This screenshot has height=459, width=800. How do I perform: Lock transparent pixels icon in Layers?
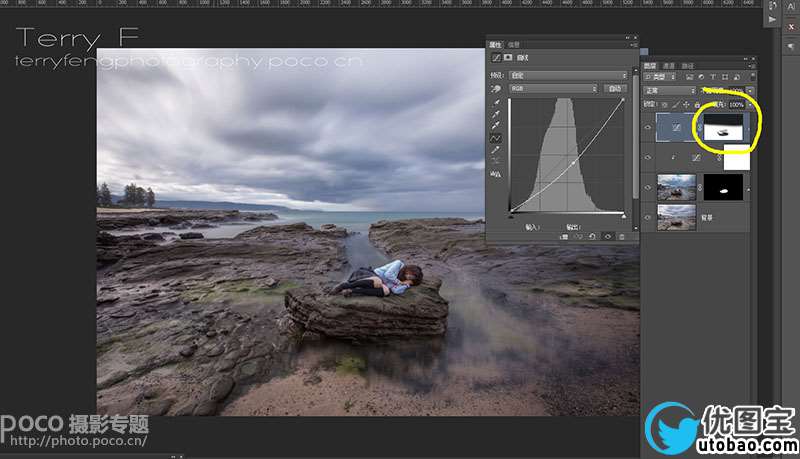(x=664, y=105)
